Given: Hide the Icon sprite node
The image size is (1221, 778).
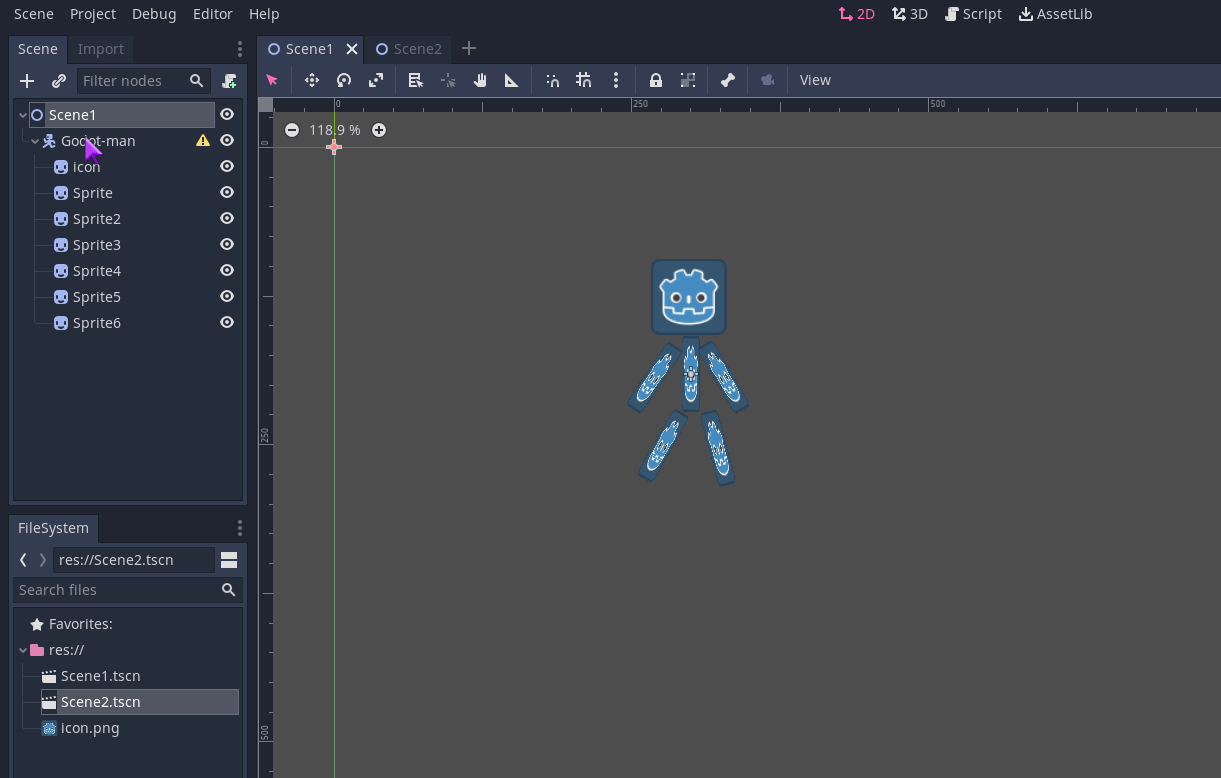Looking at the screenshot, I should point(227,167).
